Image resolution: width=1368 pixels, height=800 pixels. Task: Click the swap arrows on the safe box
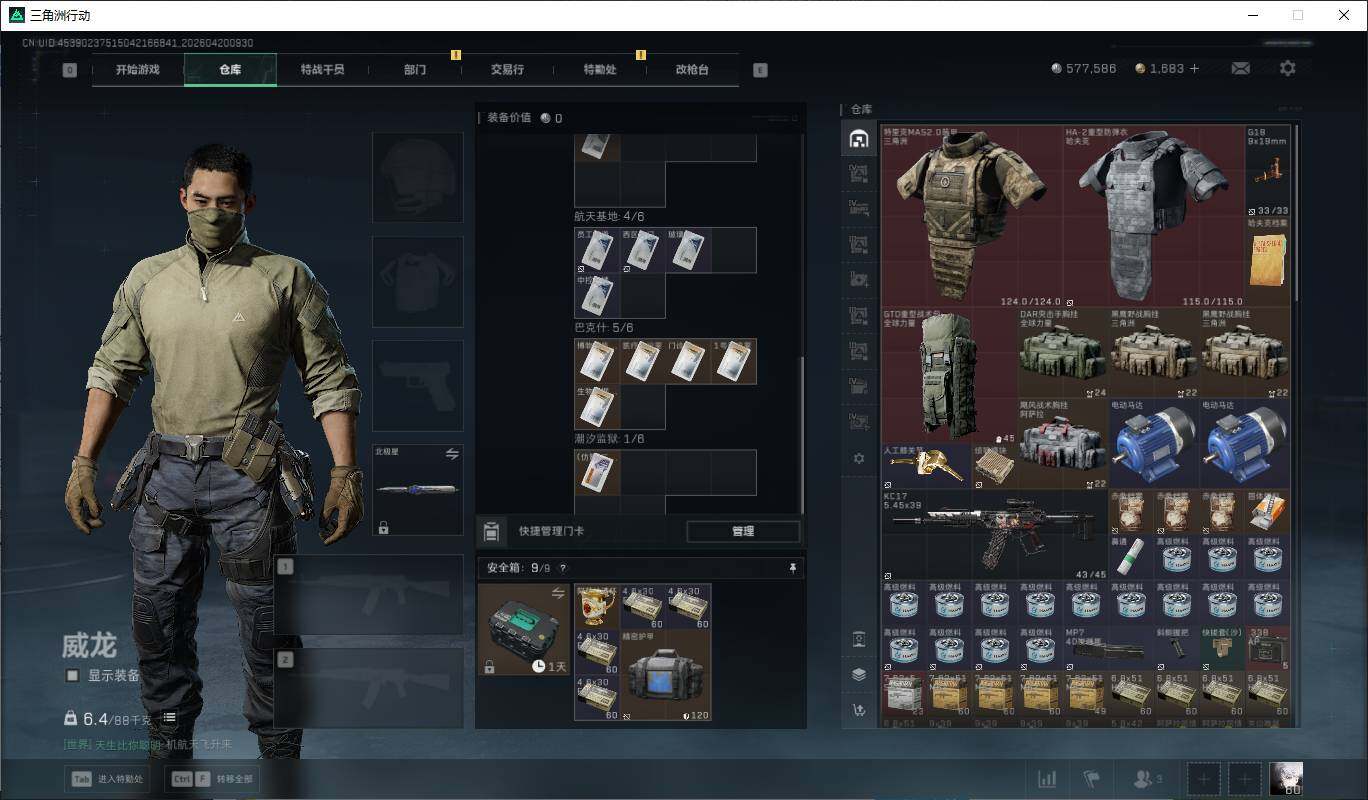(558, 594)
